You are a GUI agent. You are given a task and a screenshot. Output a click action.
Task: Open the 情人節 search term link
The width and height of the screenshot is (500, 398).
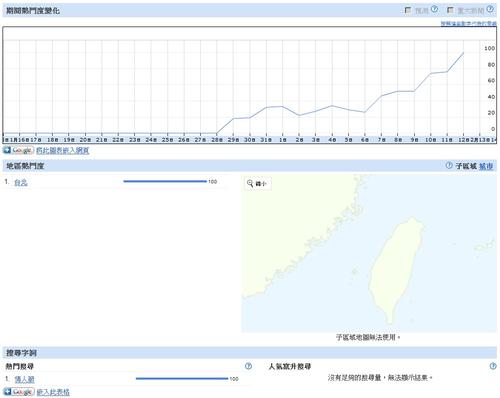coord(24,379)
